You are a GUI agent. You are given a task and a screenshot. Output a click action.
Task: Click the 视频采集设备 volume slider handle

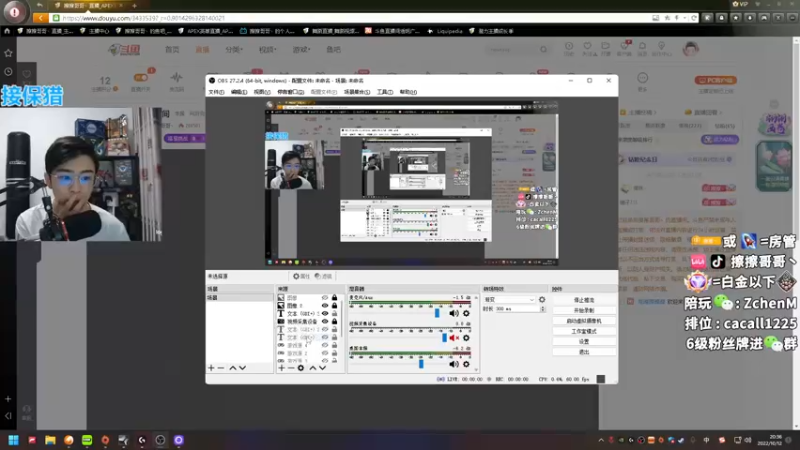pos(444,338)
